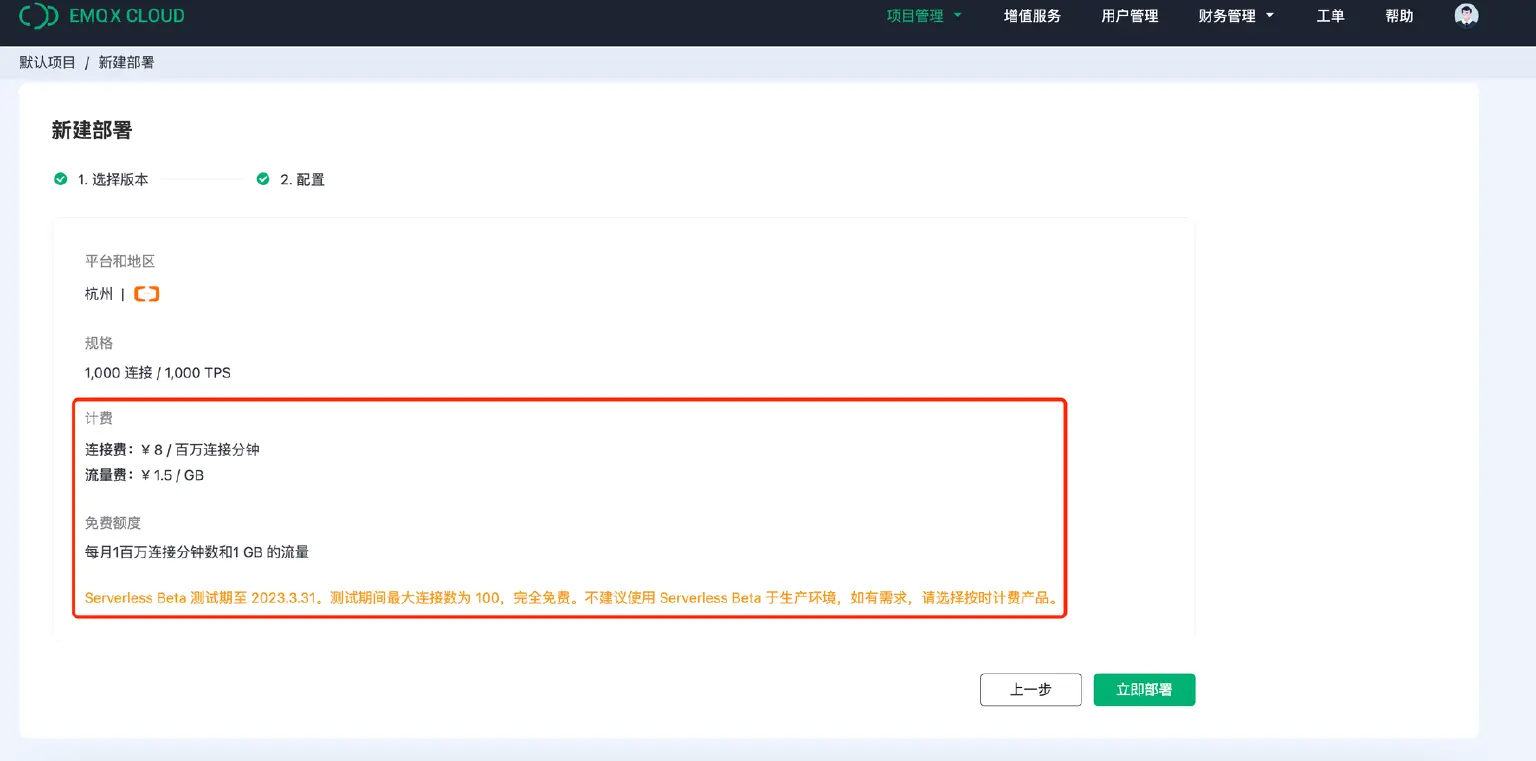Open the user avatar menu
1536x761 pixels.
pyautogui.click(x=1465, y=15)
